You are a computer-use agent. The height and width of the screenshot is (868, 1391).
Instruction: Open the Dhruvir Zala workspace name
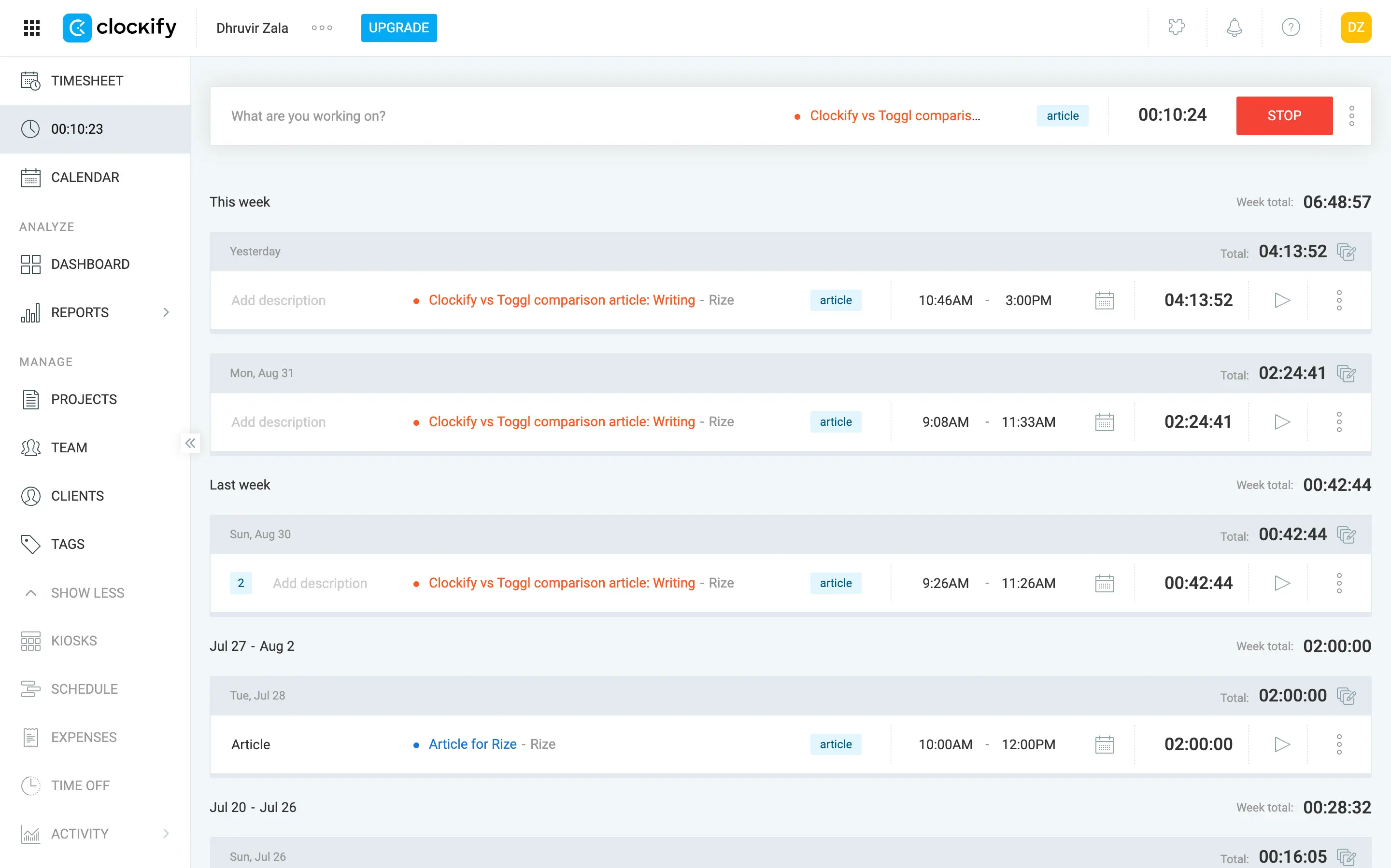point(252,28)
